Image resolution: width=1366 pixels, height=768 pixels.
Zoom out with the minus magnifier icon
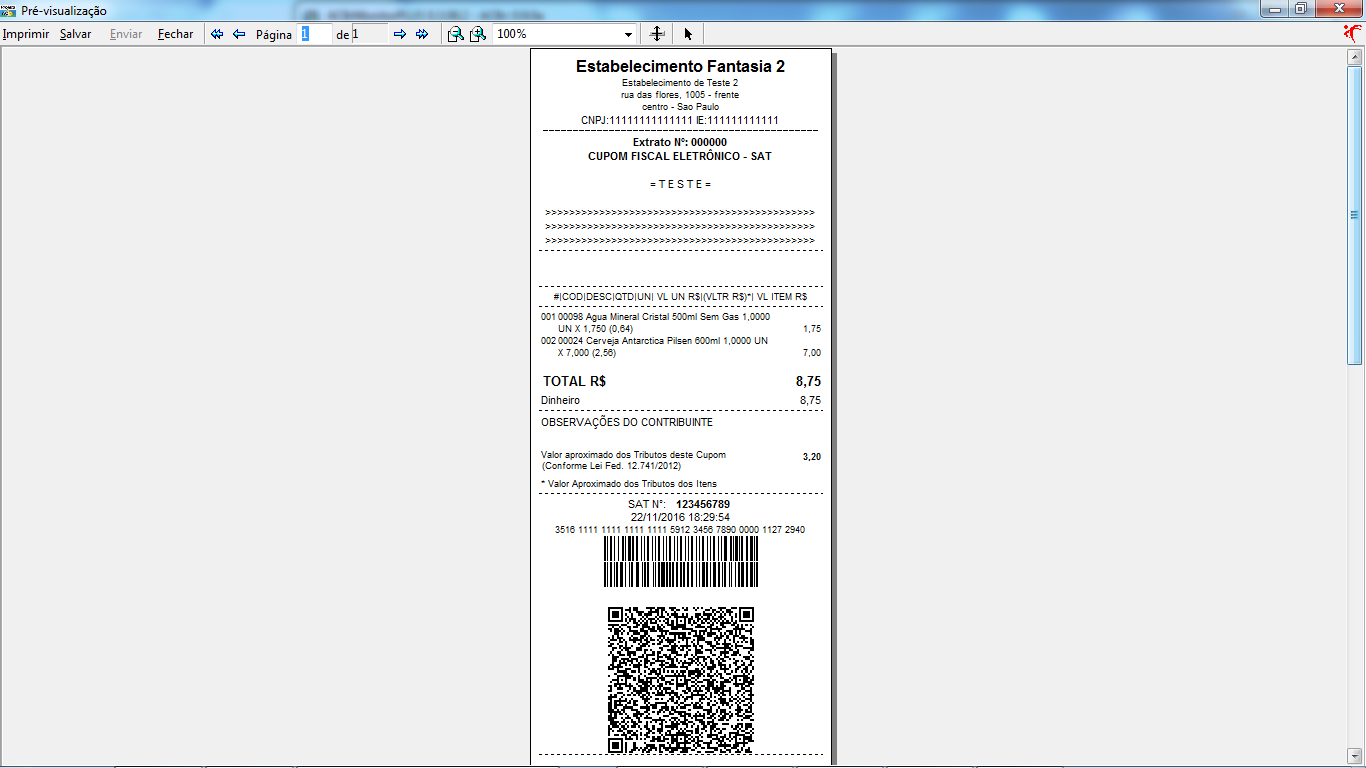pyautogui.click(x=455, y=34)
